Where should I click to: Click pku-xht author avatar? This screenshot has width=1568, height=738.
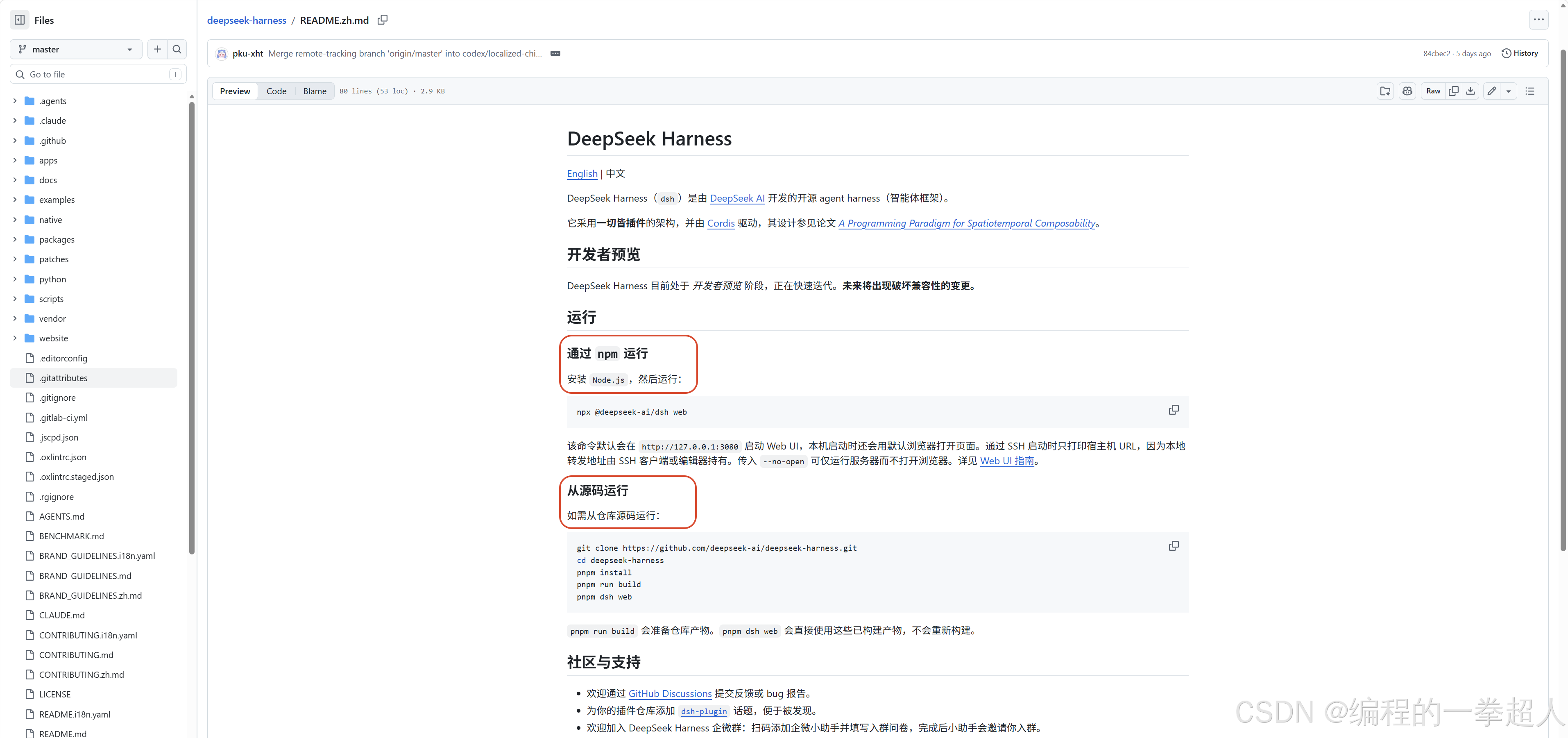[222, 54]
